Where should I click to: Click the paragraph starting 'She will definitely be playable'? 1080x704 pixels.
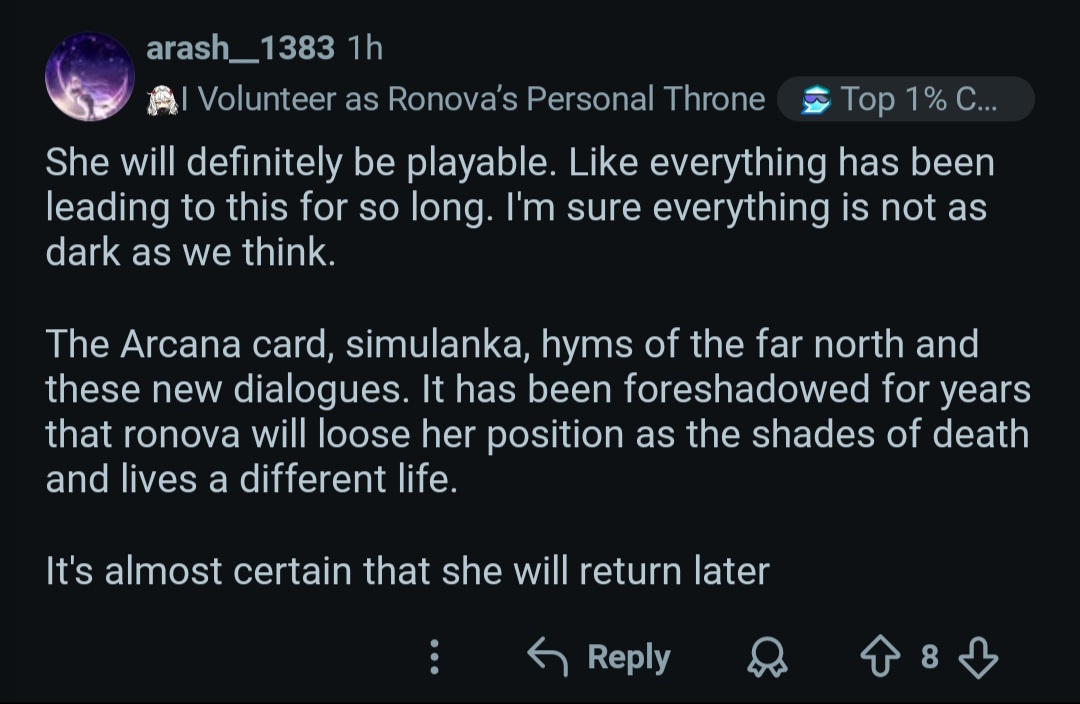click(x=520, y=207)
